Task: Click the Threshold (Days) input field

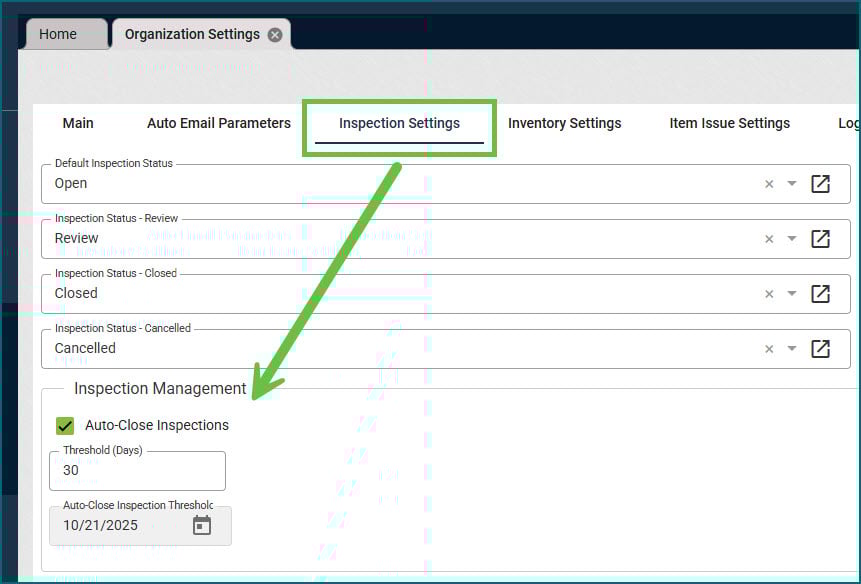Action: click(137, 470)
